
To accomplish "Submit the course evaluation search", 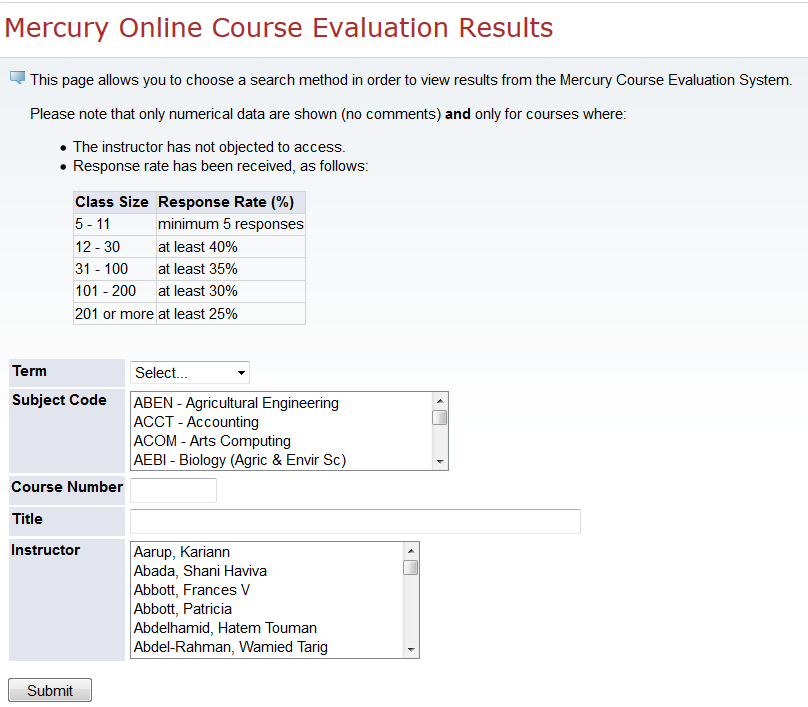I will (x=50, y=690).
